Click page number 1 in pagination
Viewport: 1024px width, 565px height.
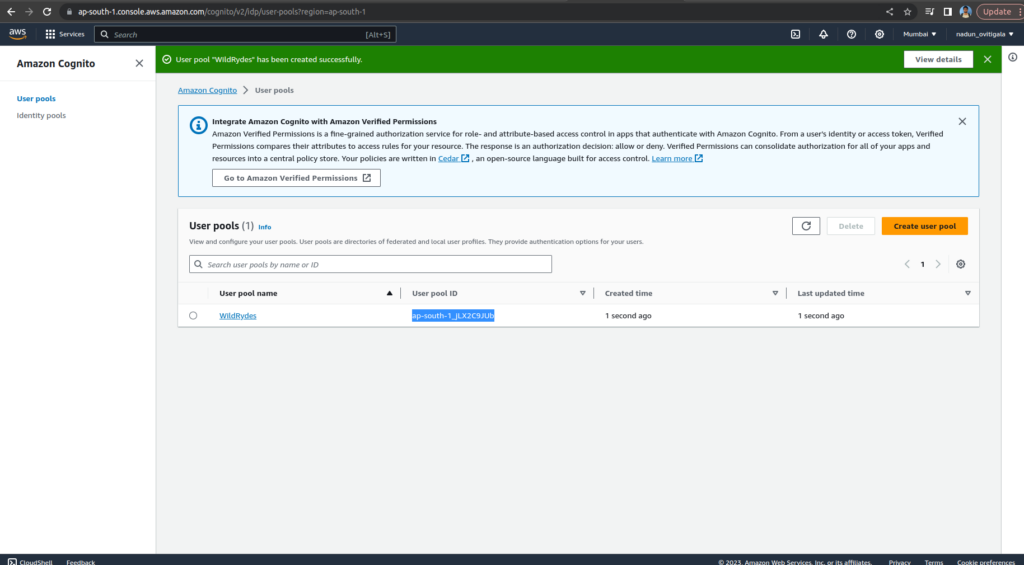923,265
